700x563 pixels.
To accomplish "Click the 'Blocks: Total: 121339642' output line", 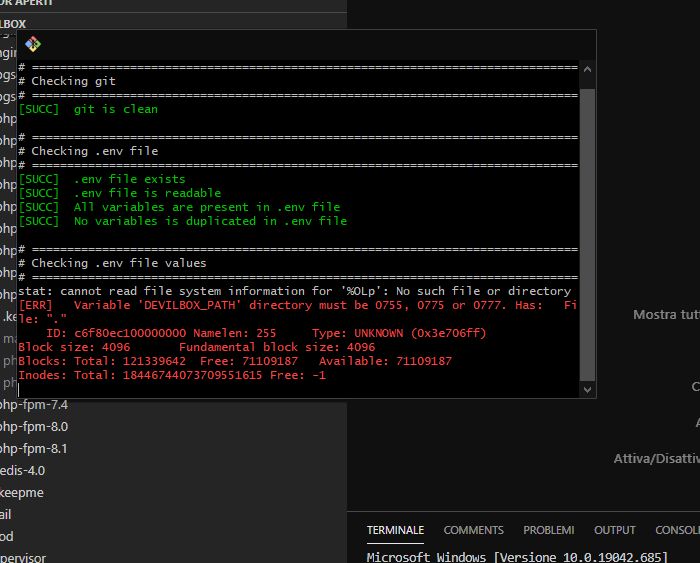I will coord(235,361).
